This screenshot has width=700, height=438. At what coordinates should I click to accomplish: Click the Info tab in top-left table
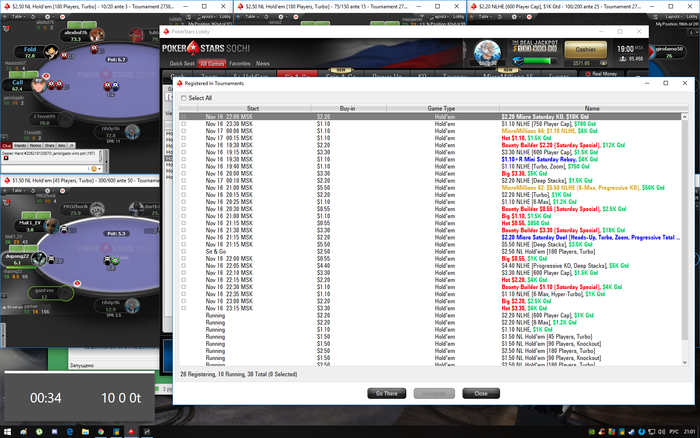click(62, 146)
